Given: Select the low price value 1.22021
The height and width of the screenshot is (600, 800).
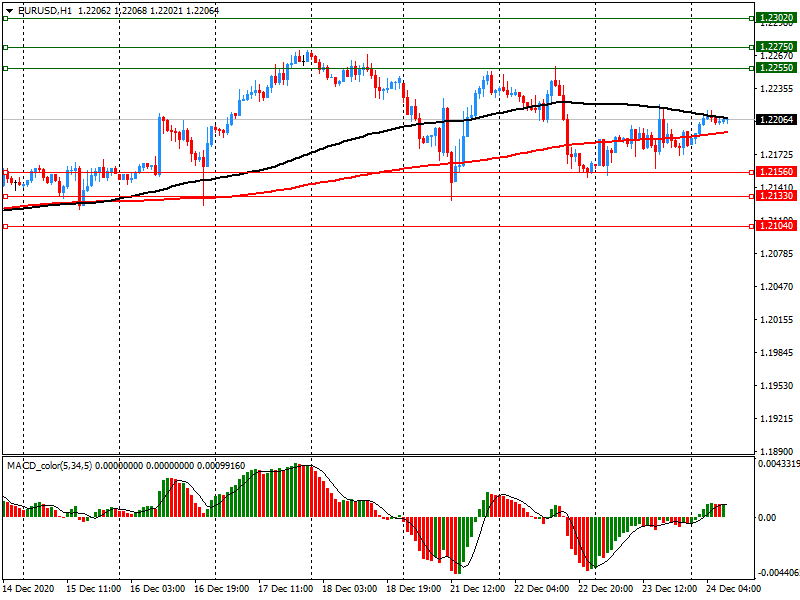Looking at the screenshot, I should [x=166, y=11].
